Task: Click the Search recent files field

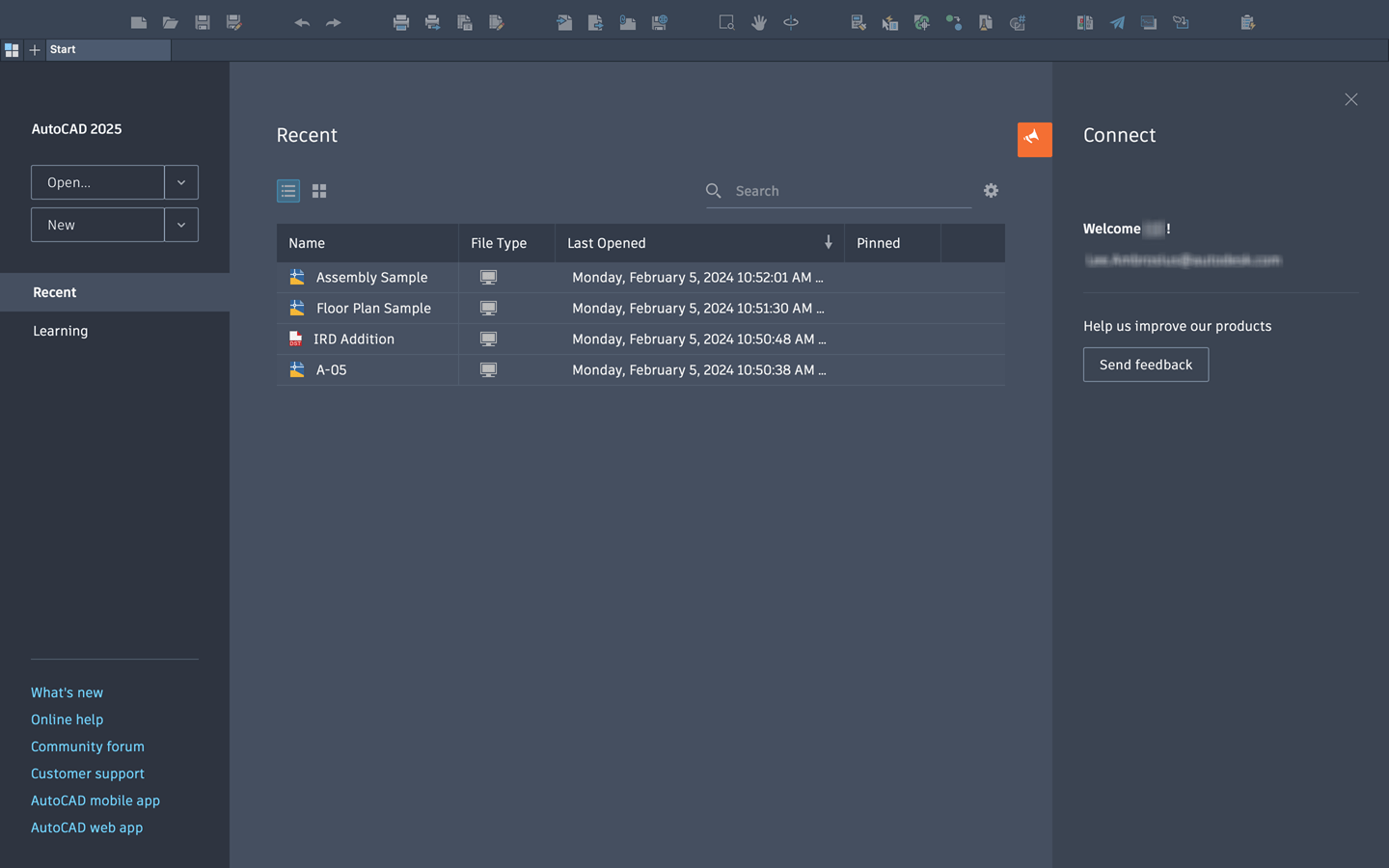Action: (x=837, y=191)
